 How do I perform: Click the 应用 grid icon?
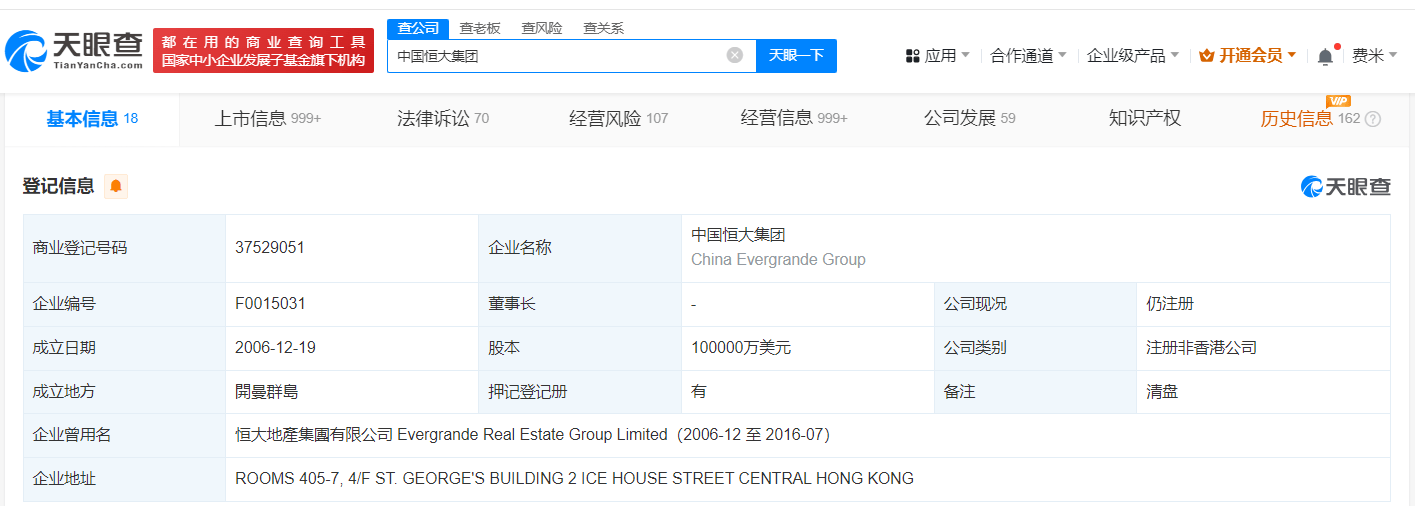(x=912, y=56)
